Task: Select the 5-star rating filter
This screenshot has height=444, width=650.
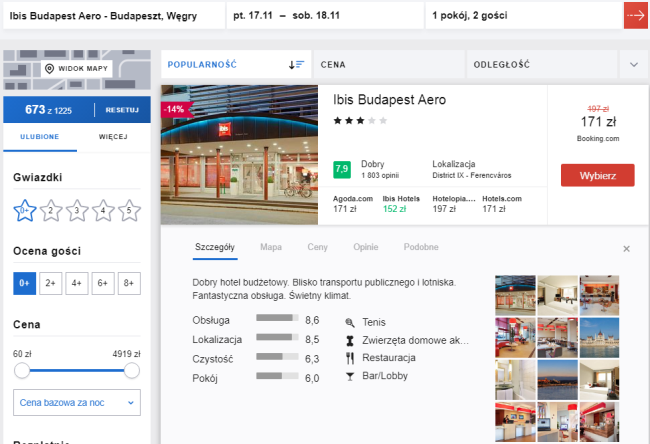Action: [x=129, y=210]
